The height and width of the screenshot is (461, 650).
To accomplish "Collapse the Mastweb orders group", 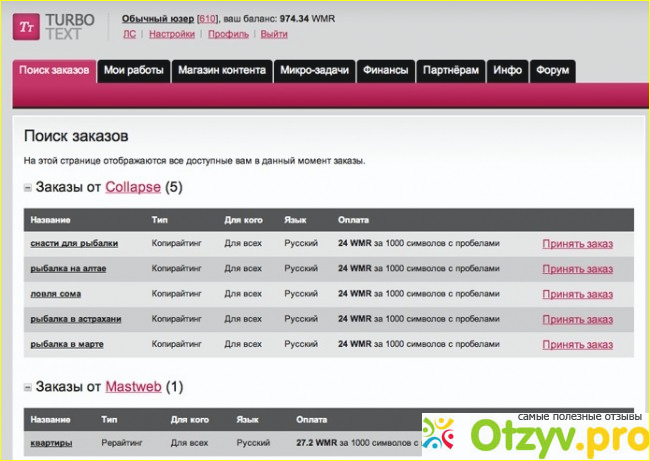I will (28, 387).
